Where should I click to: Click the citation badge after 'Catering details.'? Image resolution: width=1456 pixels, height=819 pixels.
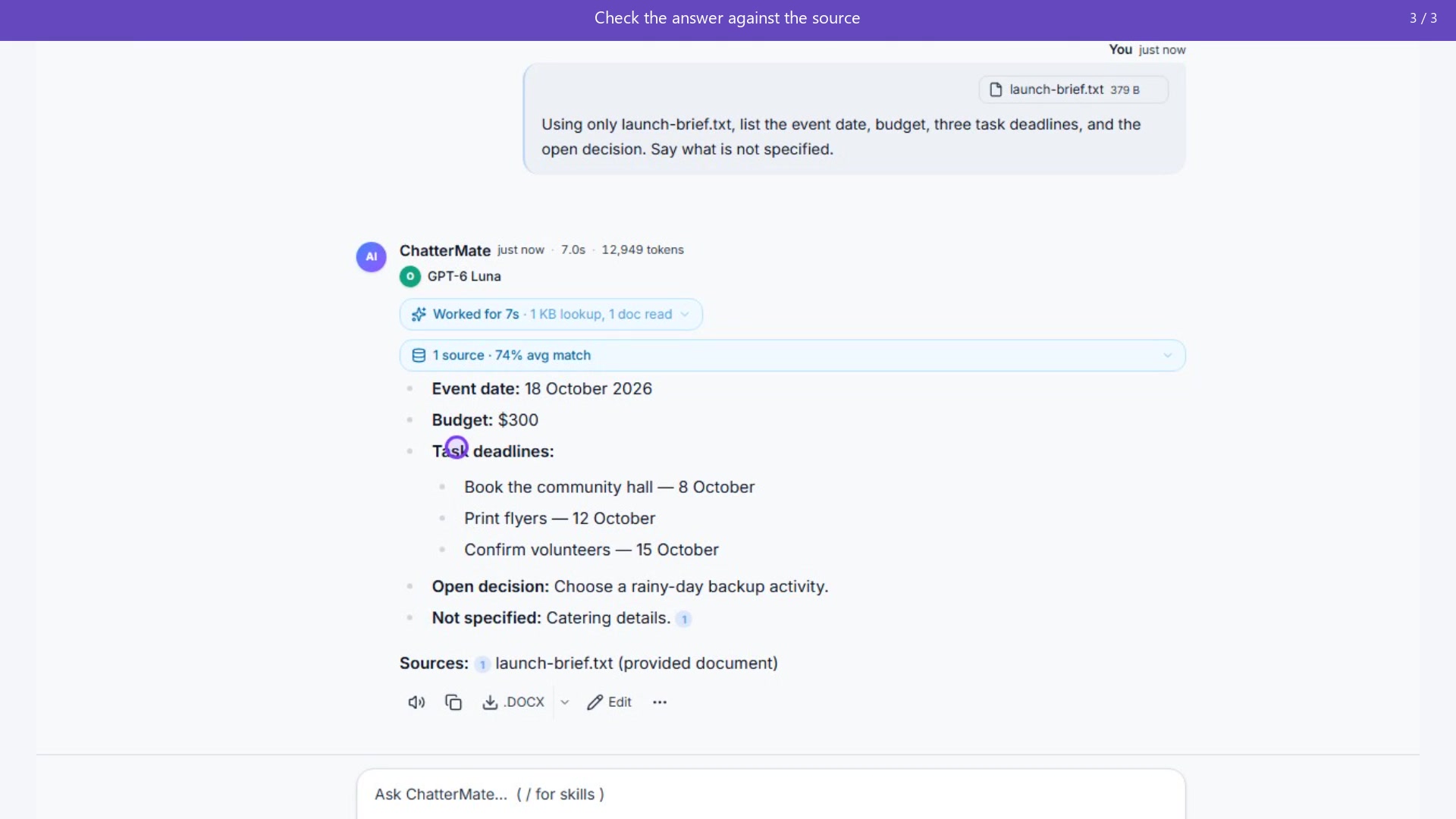(684, 619)
